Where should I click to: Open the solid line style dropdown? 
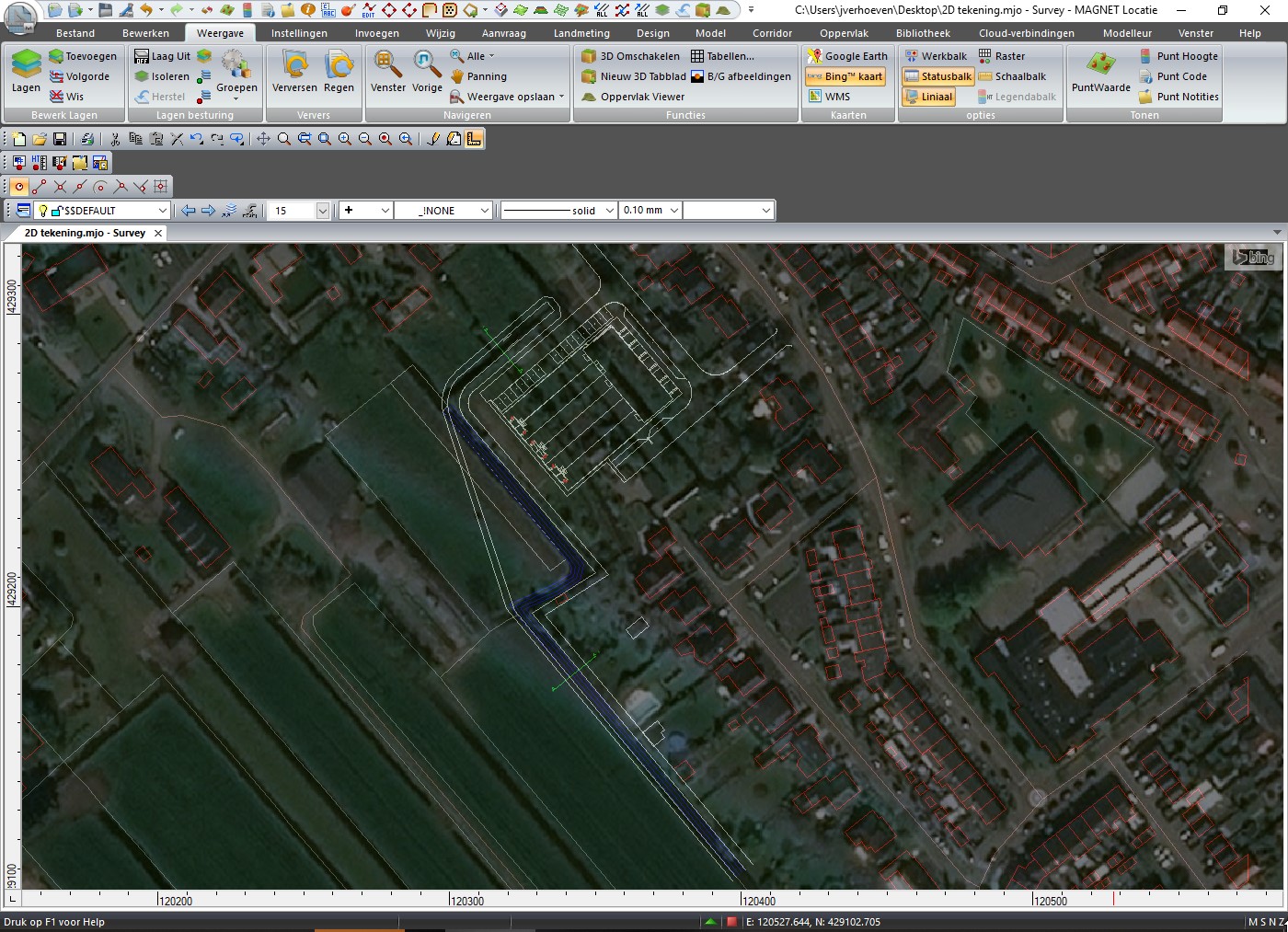609,211
